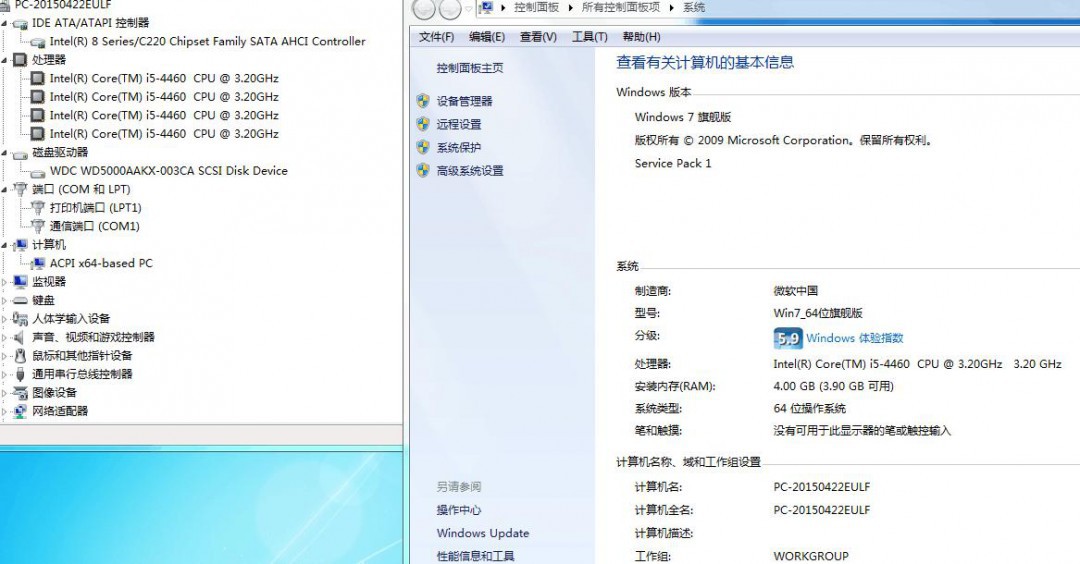Click the arrow after 控制面板 in breadcrumb
The image size is (1080, 564).
click(571, 8)
